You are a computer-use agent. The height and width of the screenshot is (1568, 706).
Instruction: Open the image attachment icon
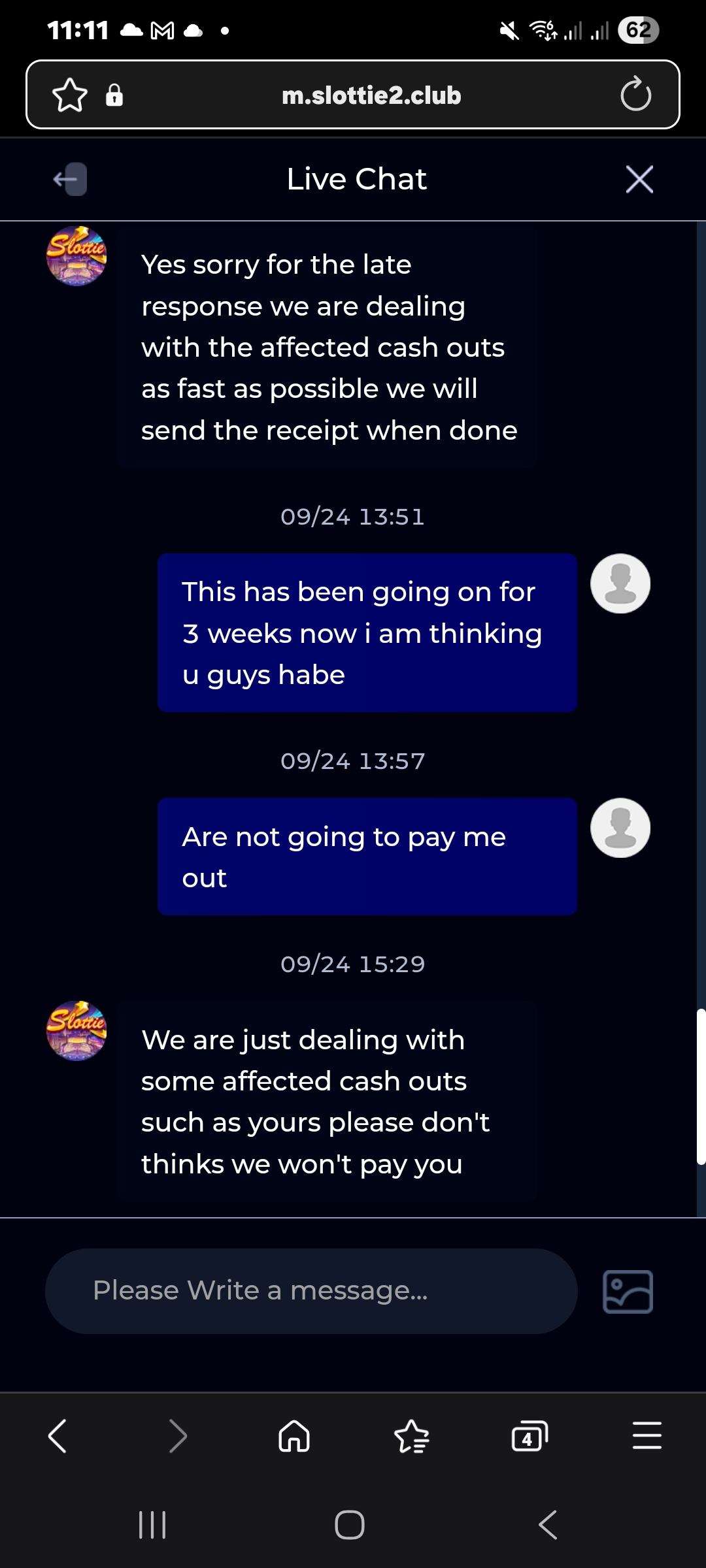point(628,1292)
